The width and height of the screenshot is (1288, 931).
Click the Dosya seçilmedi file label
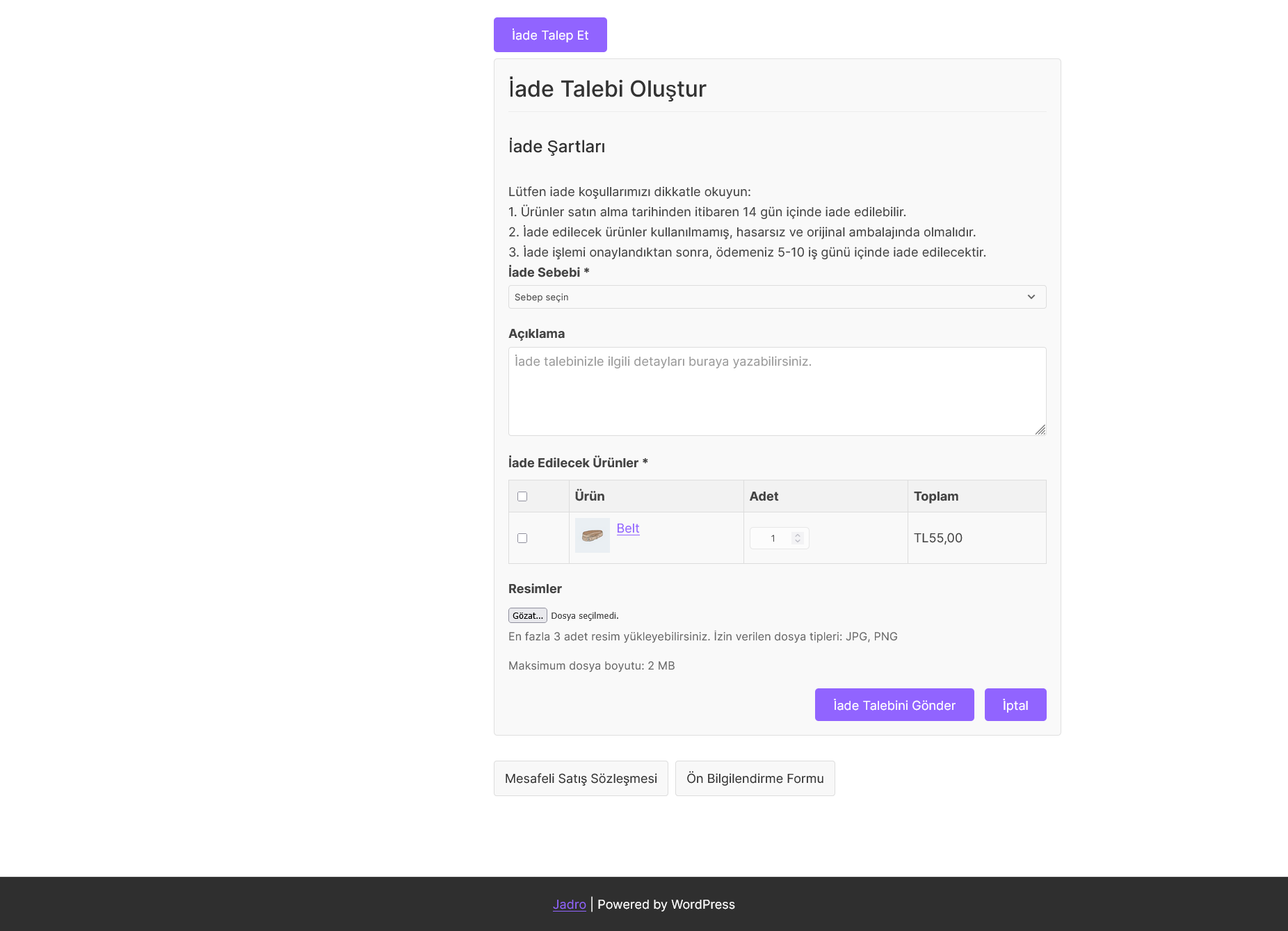(585, 616)
